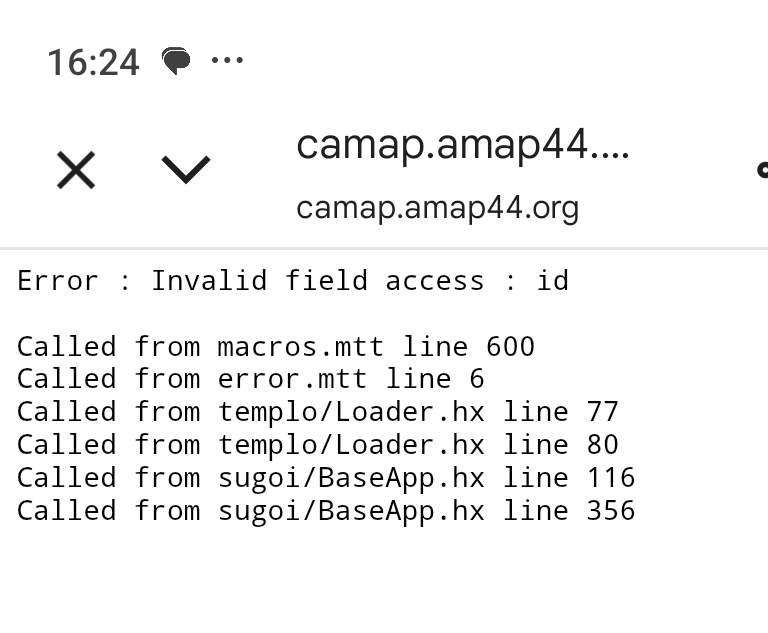
Task: Close the in-app browser with X
Action: 76,170
